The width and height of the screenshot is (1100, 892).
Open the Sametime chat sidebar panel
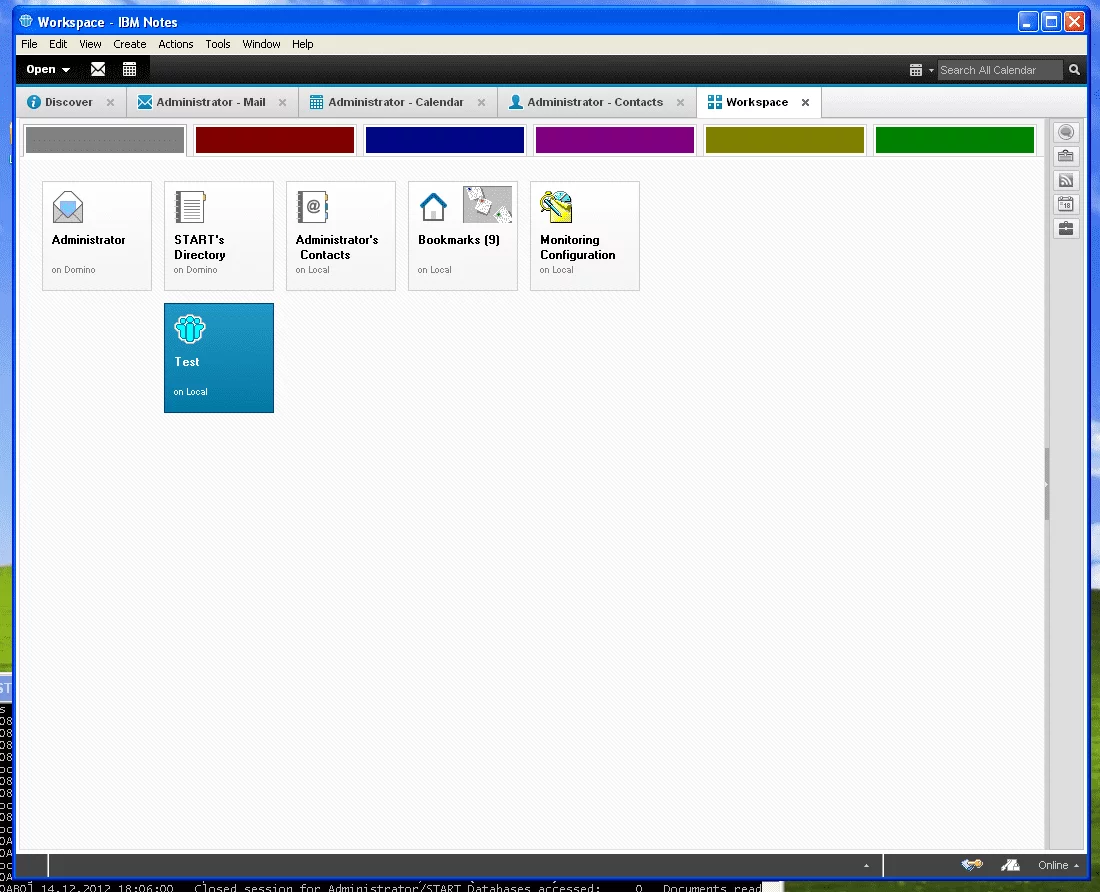click(1066, 133)
